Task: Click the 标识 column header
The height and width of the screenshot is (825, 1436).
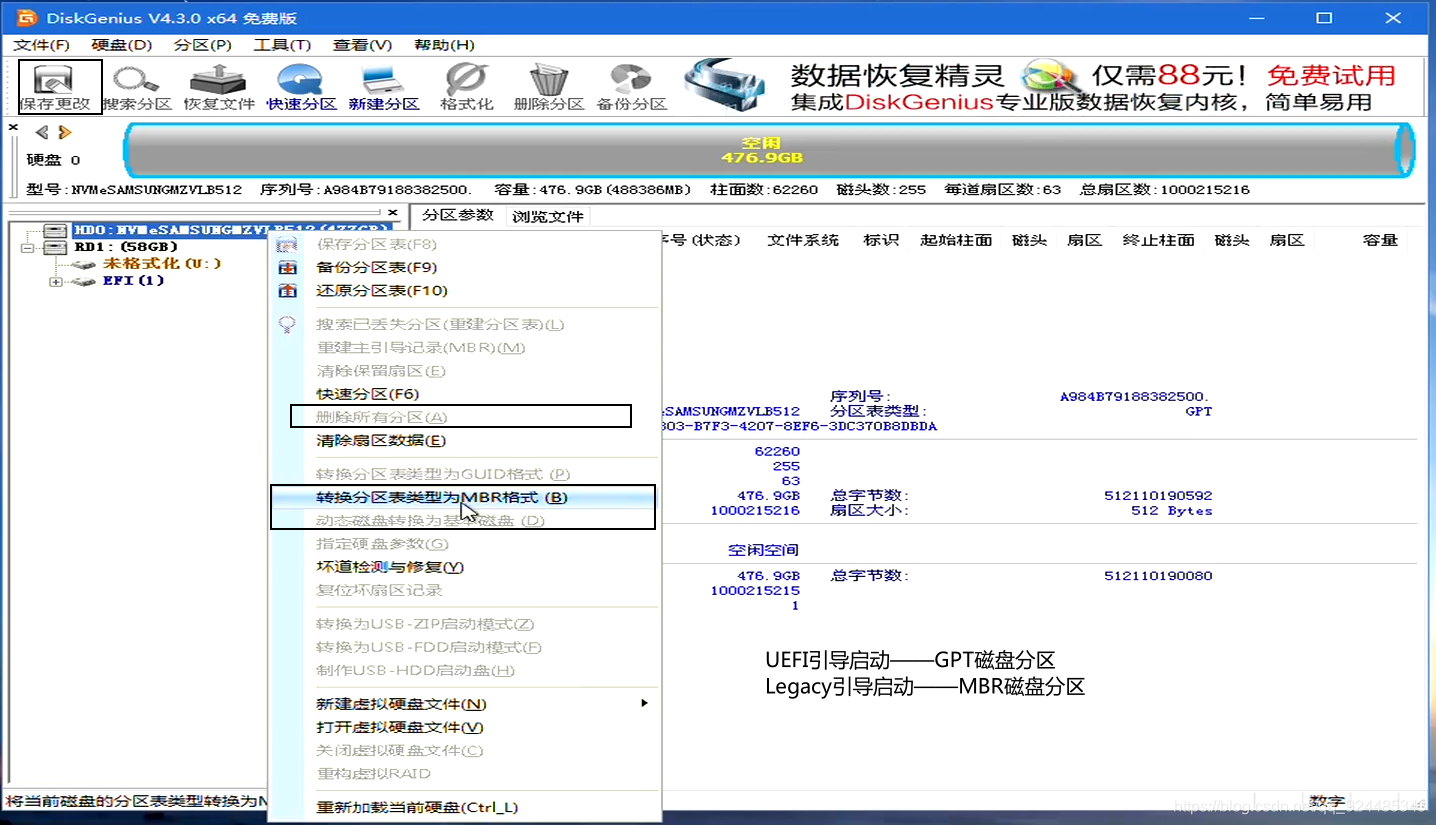Action: (881, 240)
